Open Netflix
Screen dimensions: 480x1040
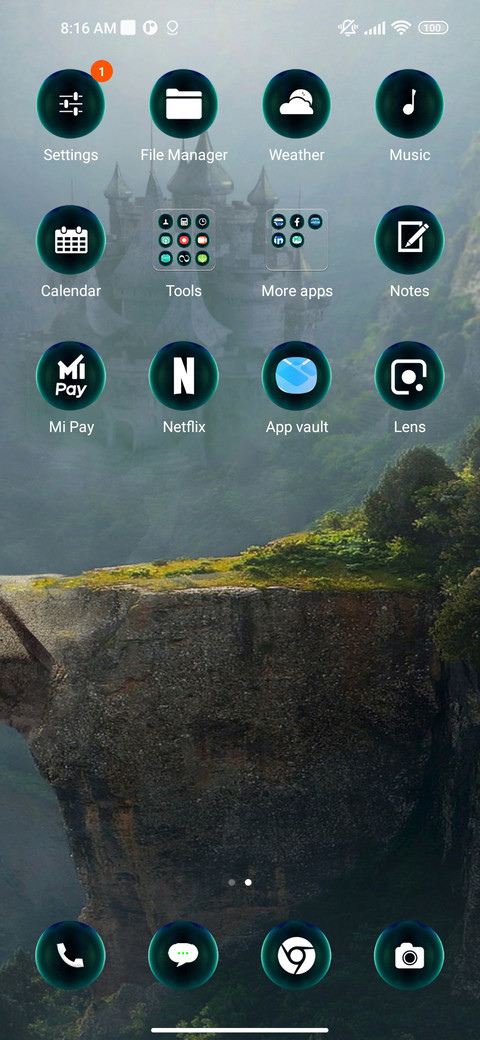184,376
